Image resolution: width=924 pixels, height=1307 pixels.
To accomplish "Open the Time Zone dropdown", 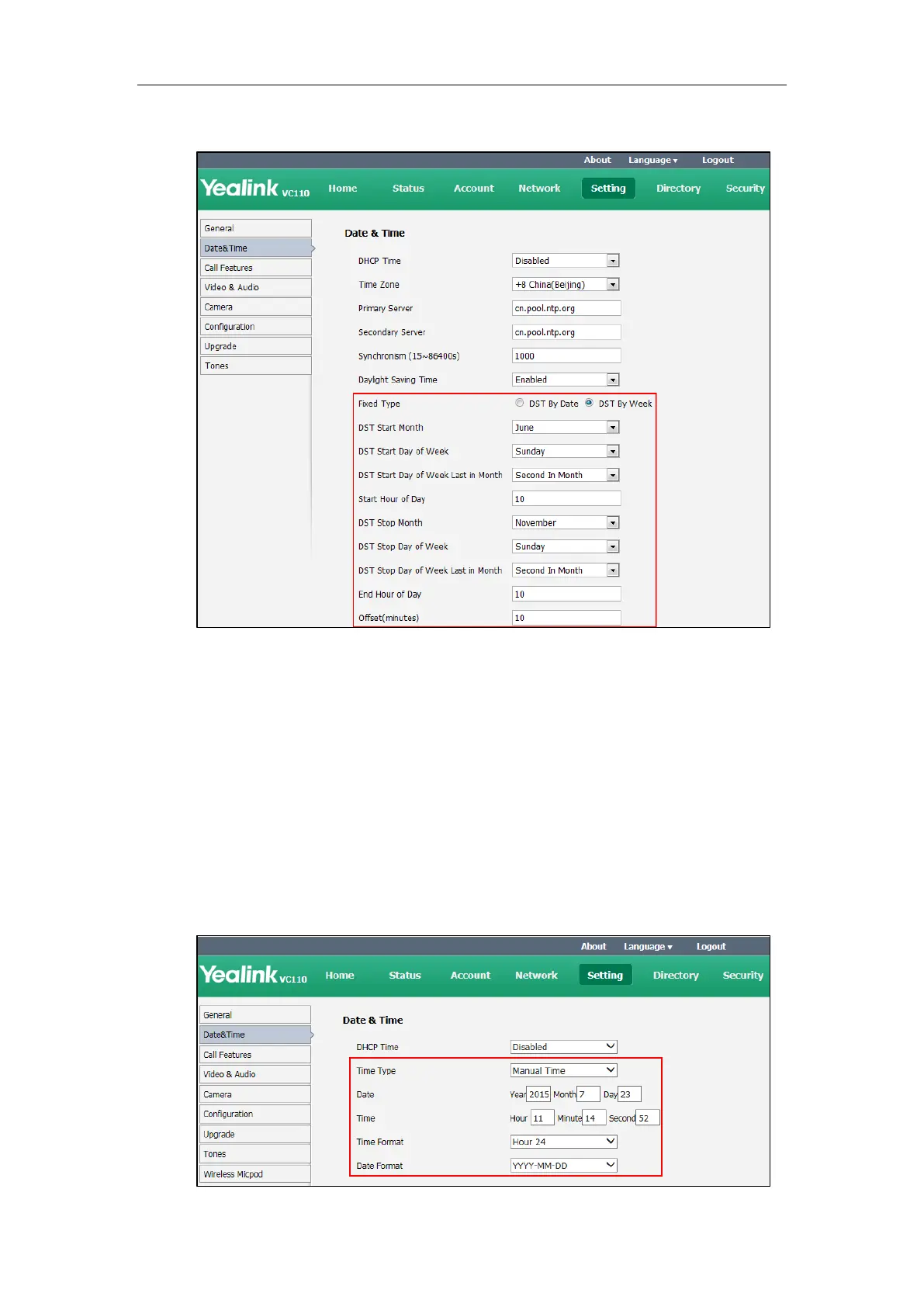I will 566,285.
